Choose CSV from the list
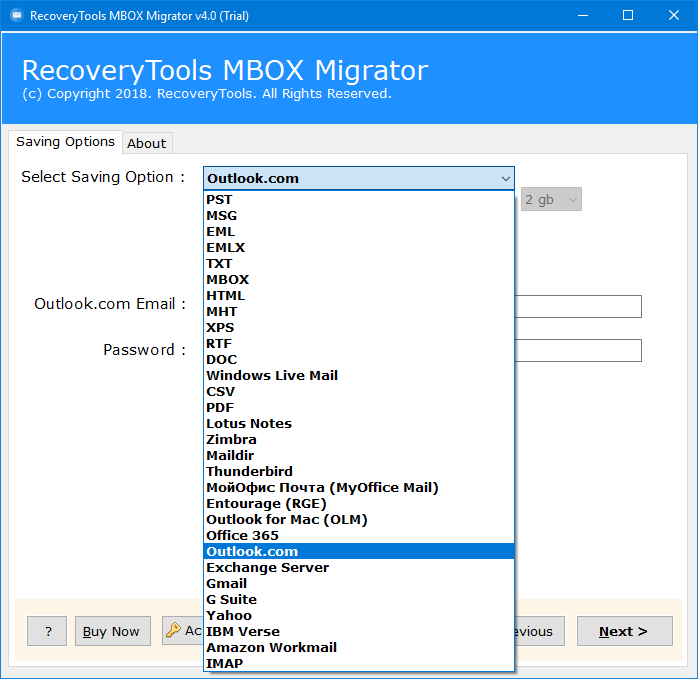The width and height of the screenshot is (698, 679). [359, 391]
